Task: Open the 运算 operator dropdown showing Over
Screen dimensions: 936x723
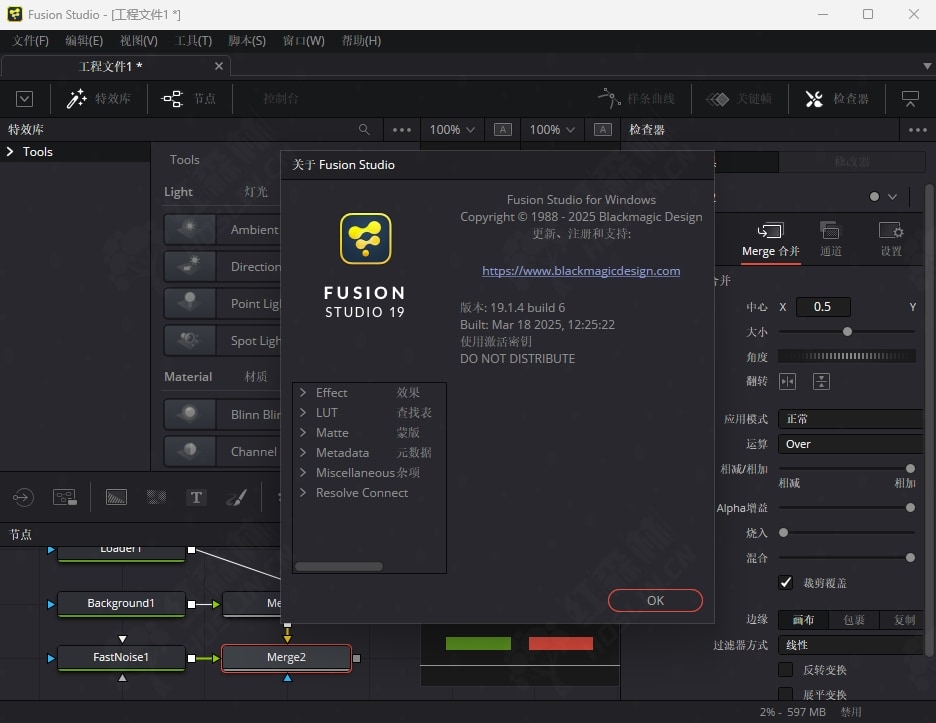Action: (851, 444)
